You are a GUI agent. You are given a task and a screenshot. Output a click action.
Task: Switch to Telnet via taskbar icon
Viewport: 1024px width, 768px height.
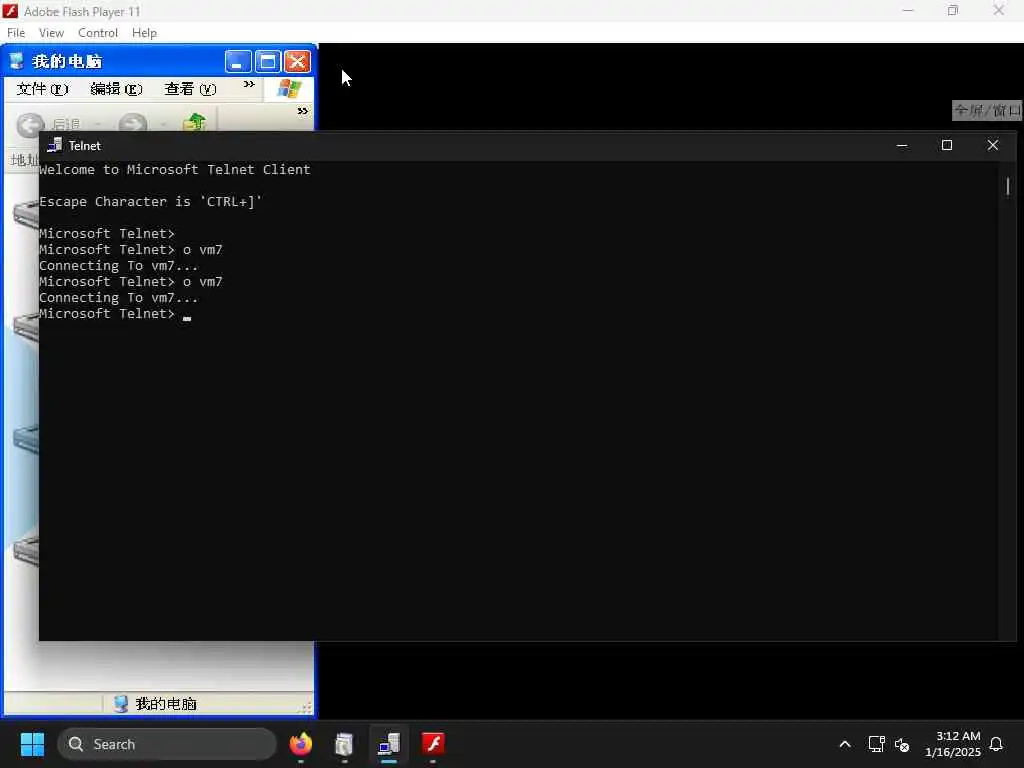[389, 744]
